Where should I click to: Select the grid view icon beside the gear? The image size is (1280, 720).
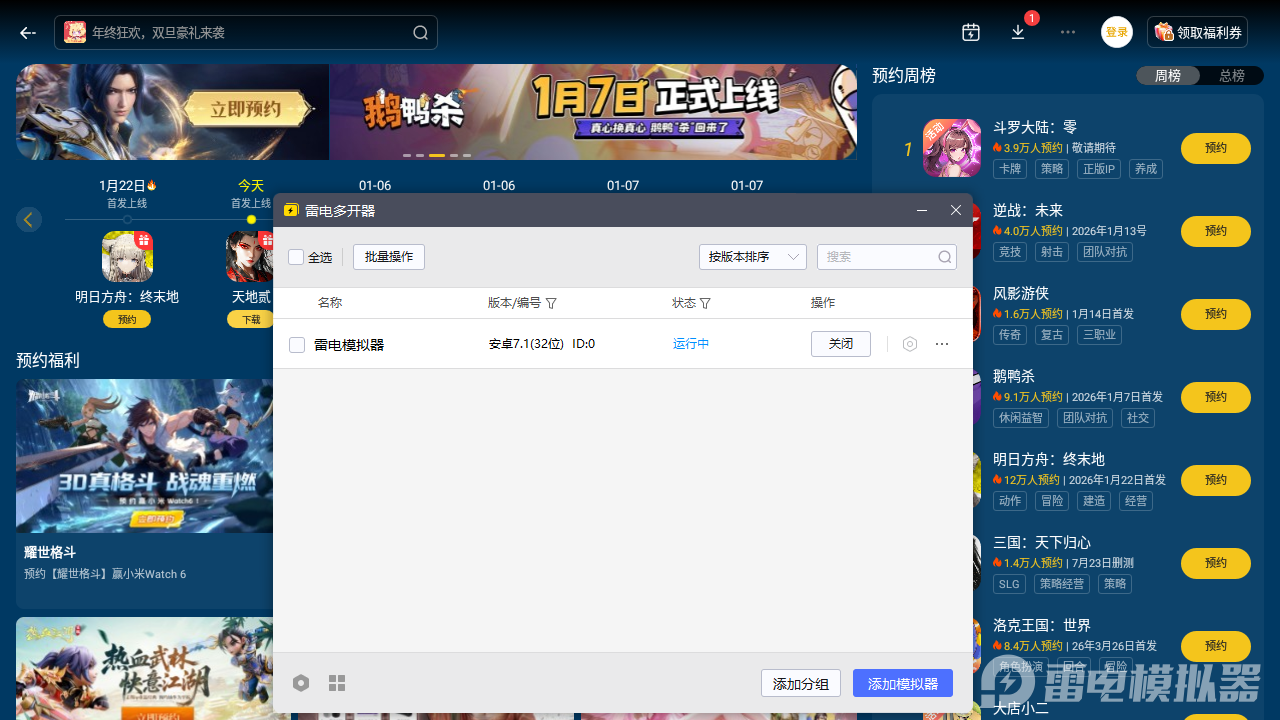[337, 683]
